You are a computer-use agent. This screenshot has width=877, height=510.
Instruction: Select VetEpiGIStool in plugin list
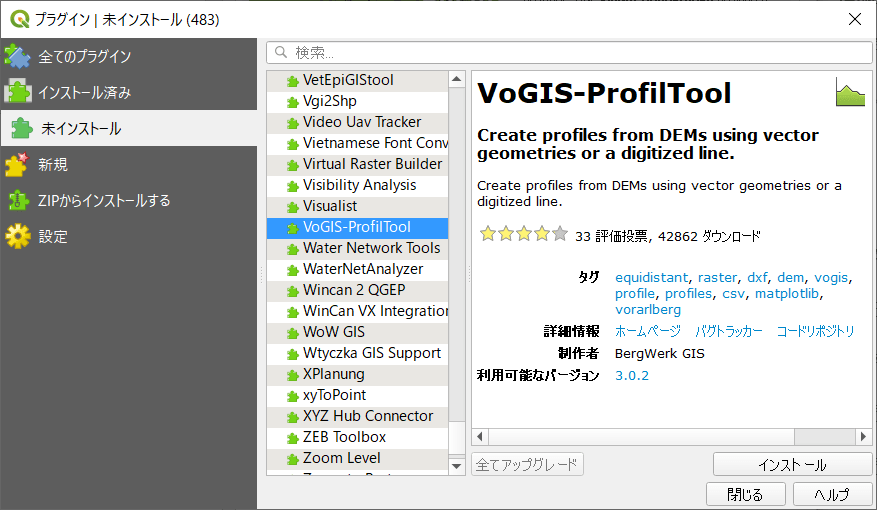[x=357, y=80]
